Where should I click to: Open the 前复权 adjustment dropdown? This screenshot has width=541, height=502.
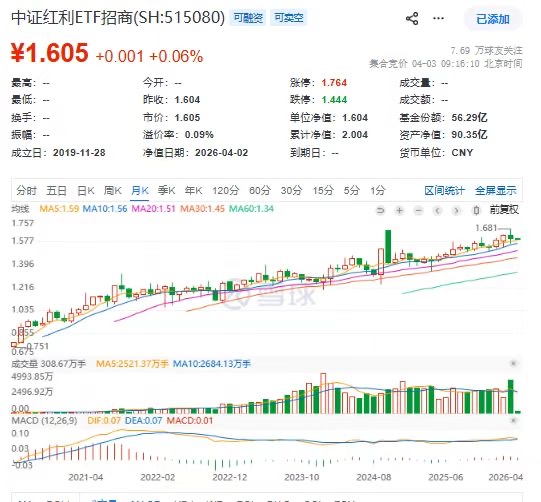pyautogui.click(x=504, y=209)
